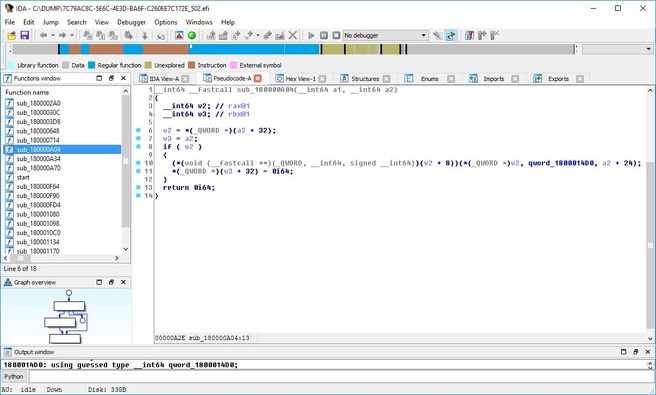This screenshot has height=395, width=656.
Task: Open the back-navigation history dropdown arrow
Action: pos(53,36)
